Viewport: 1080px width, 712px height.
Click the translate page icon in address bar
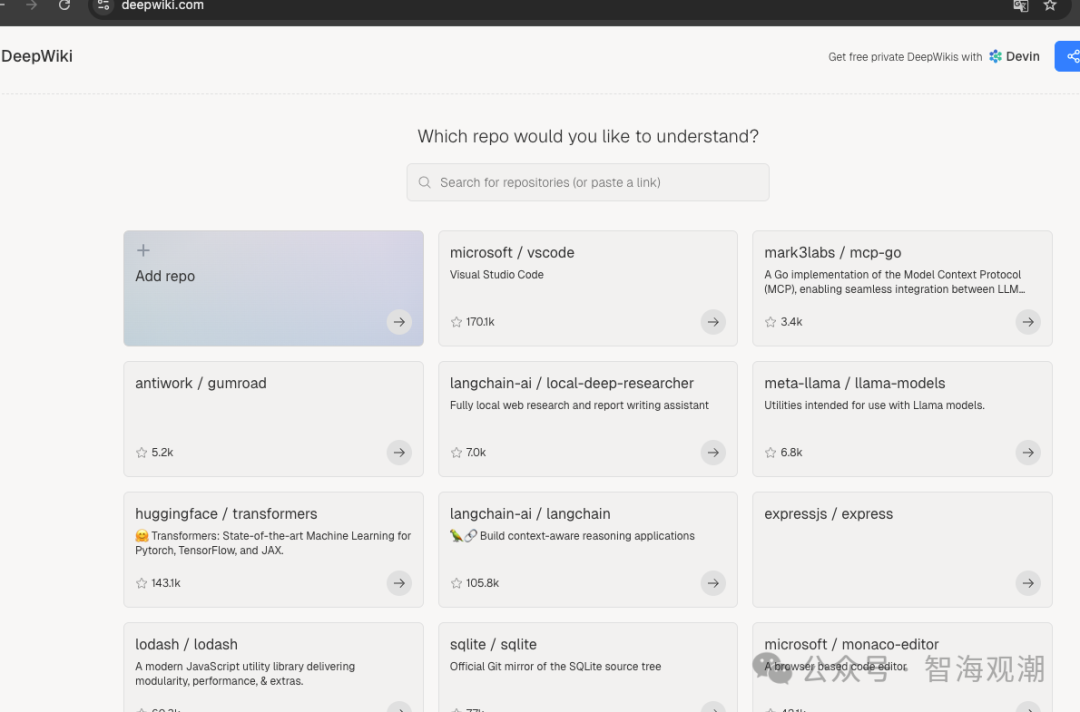(1020, 6)
